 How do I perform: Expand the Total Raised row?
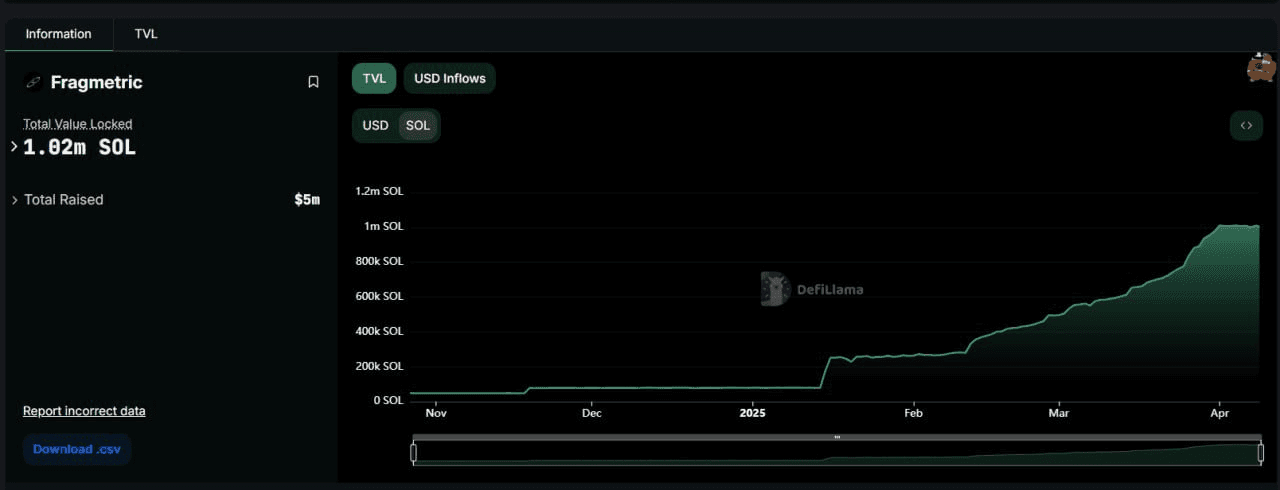click(14, 200)
